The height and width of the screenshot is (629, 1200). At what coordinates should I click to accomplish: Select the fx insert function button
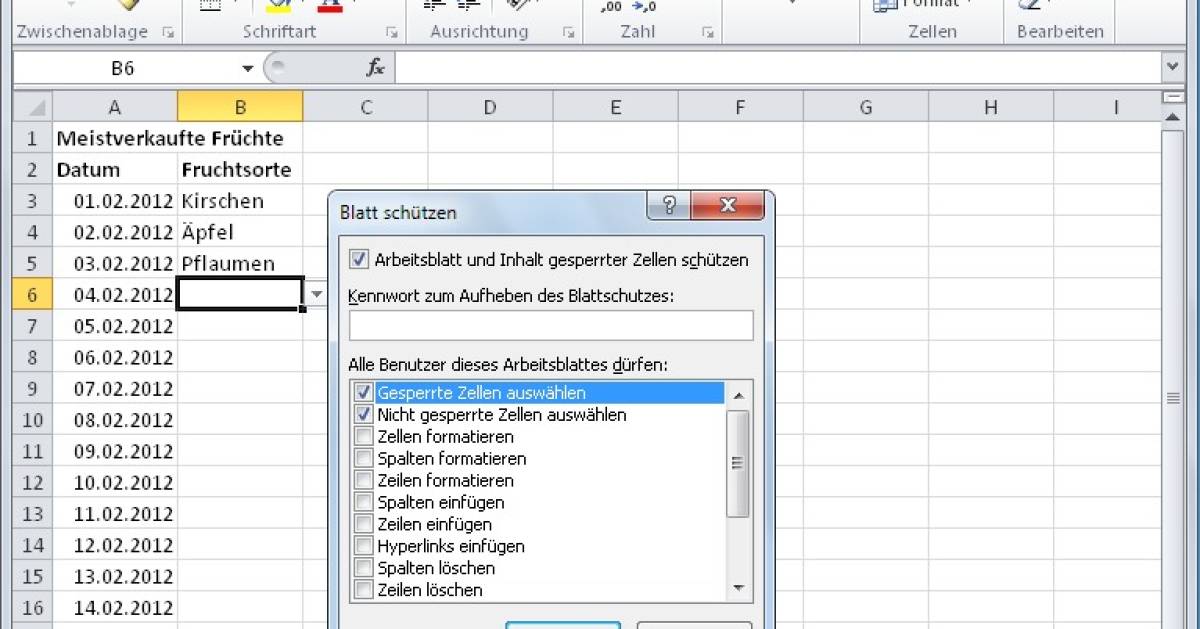click(376, 68)
